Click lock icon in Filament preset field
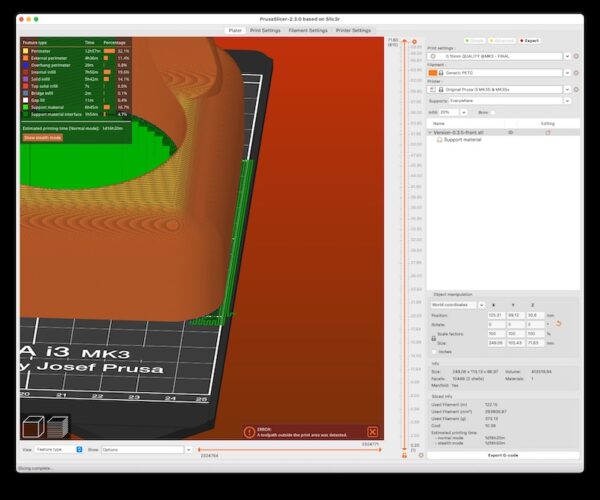This screenshot has width=600, height=500. [x=441, y=73]
